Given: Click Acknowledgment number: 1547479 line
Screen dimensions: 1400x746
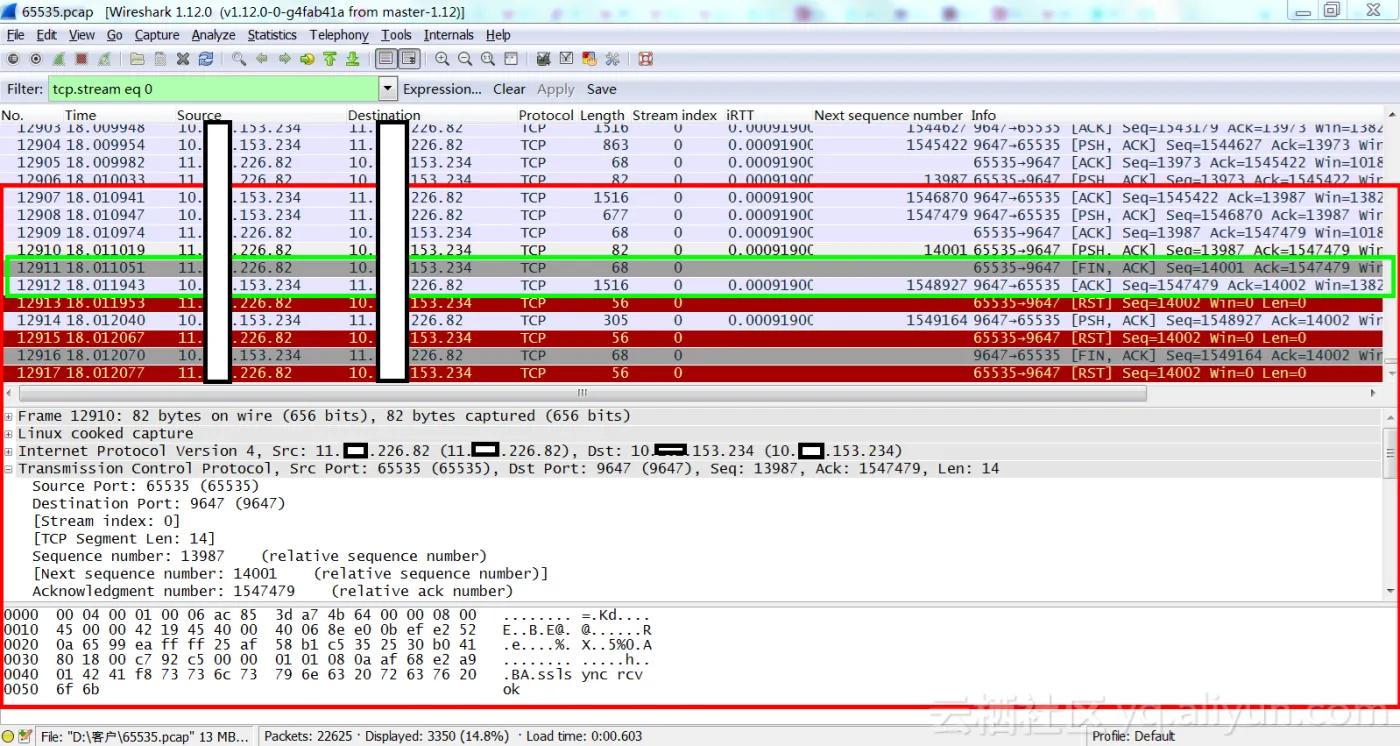Looking at the screenshot, I should tap(272, 591).
